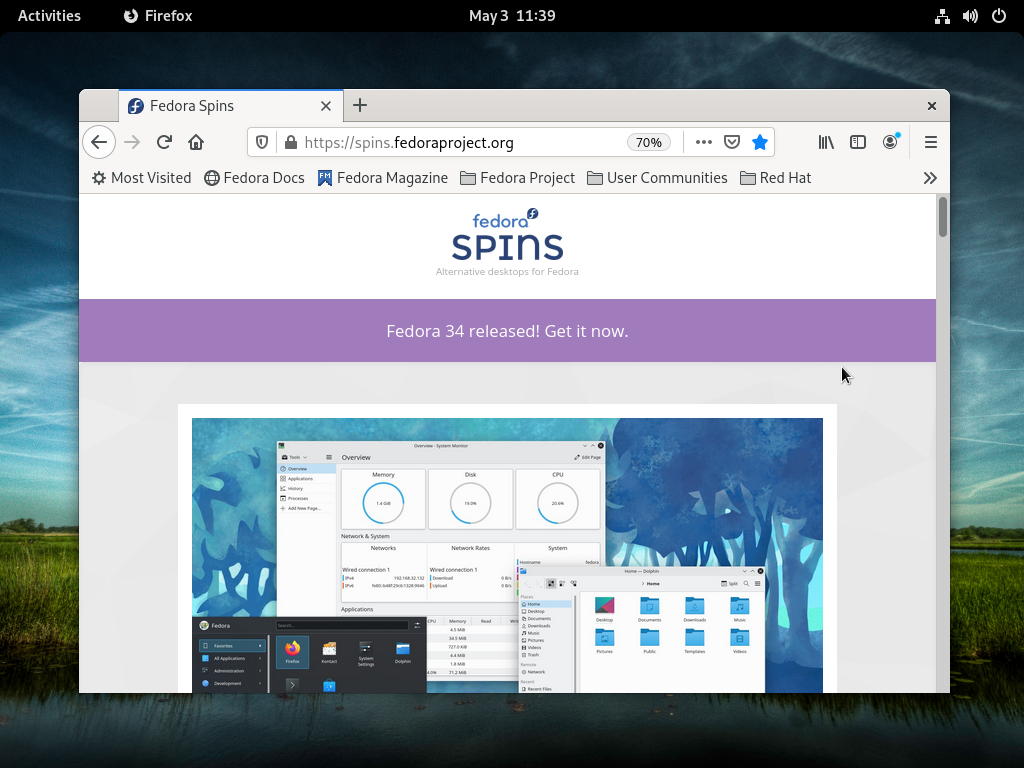Open the Firefox account icon
Viewport: 1024px width, 768px height.
tap(890, 142)
